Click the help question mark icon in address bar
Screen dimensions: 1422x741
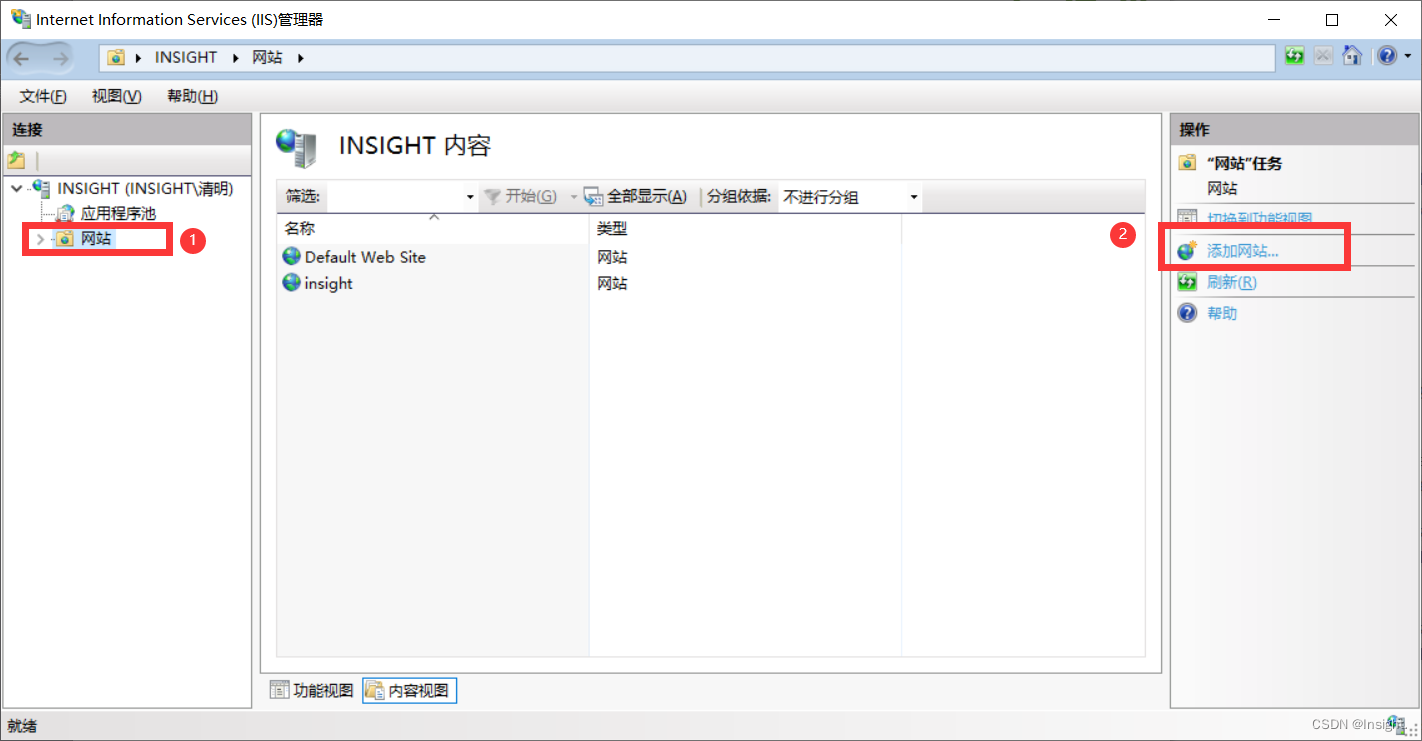point(1386,56)
